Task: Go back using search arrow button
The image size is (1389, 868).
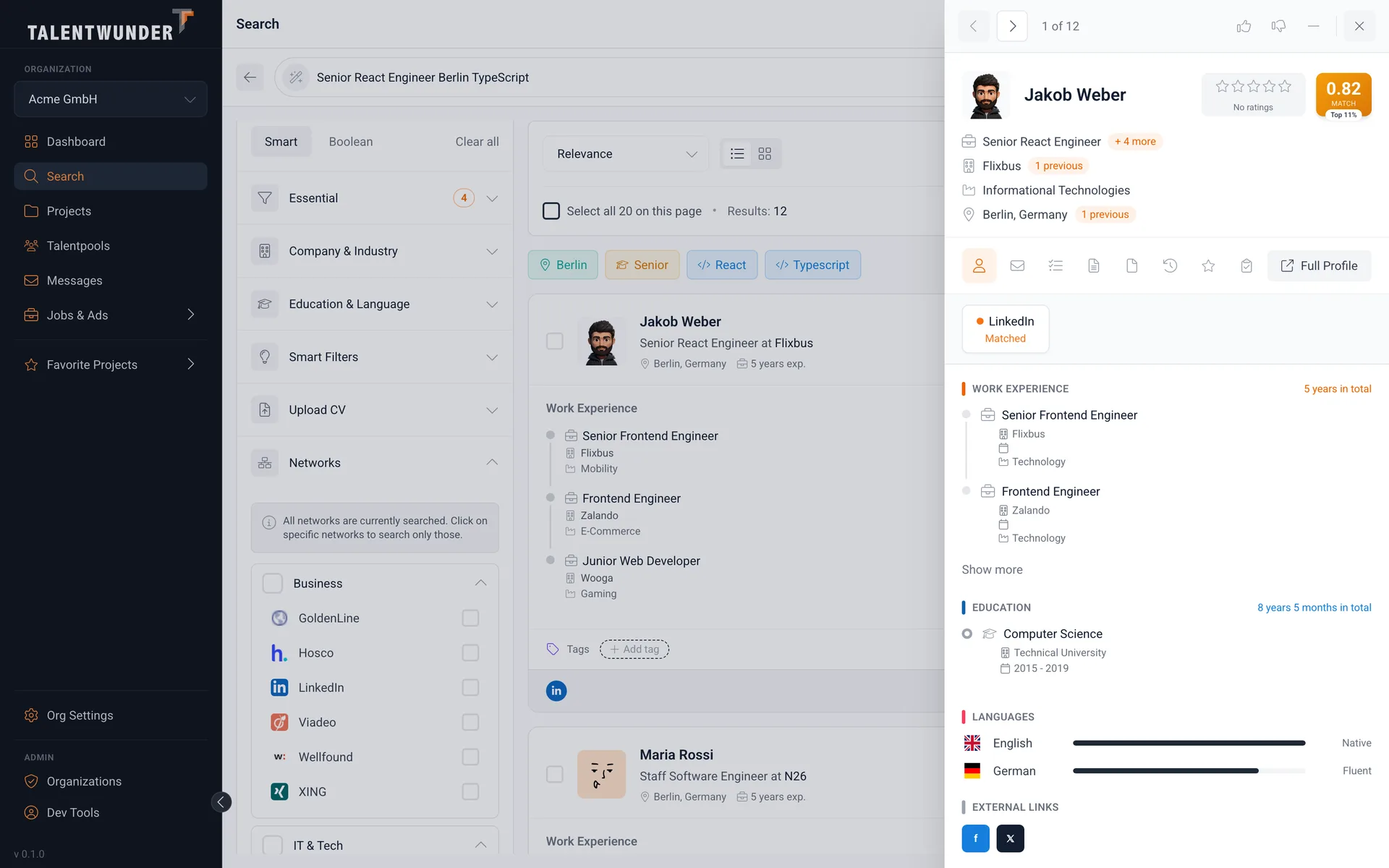Action: [x=250, y=77]
